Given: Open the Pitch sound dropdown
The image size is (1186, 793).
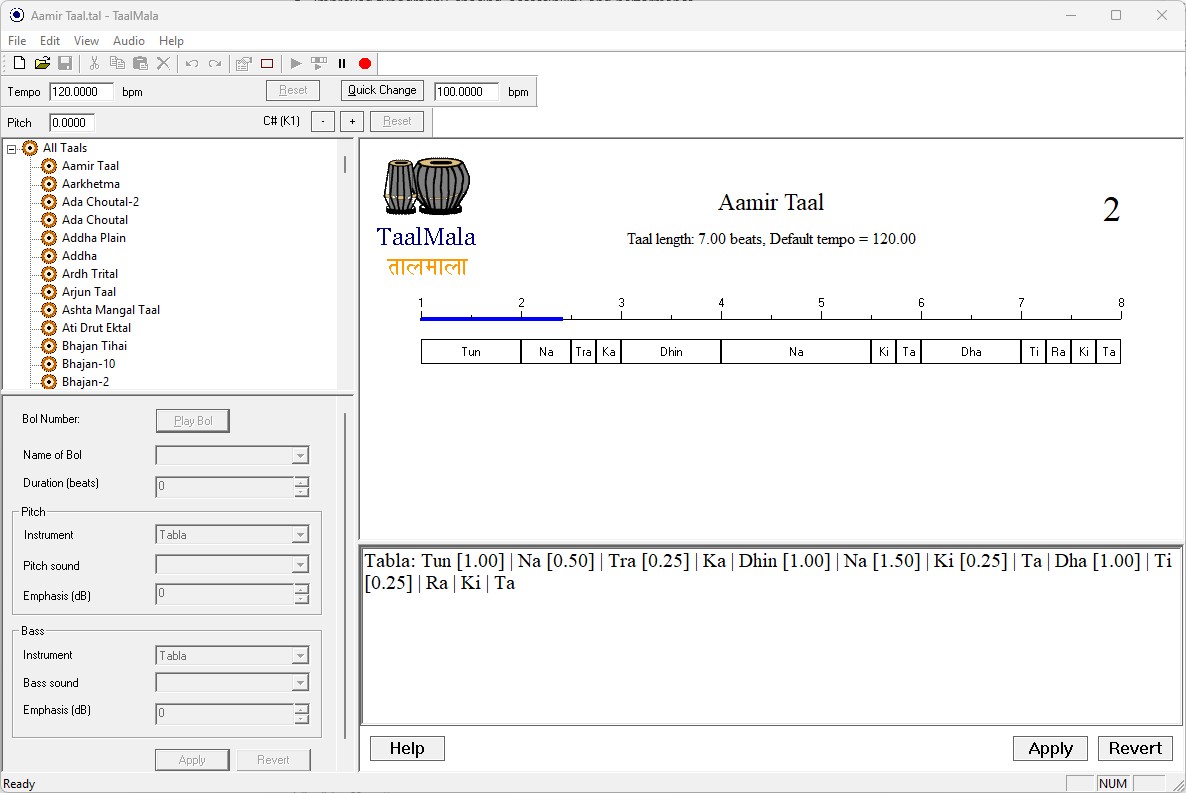Looking at the screenshot, I should 300,564.
